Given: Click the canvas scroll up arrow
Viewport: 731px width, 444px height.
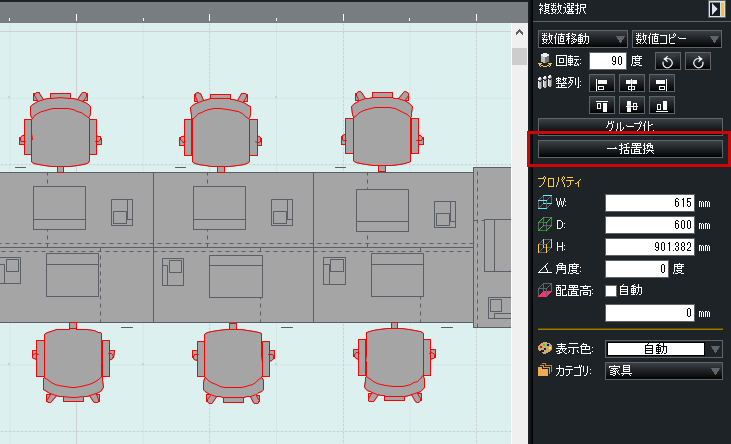Looking at the screenshot, I should pos(519,33).
